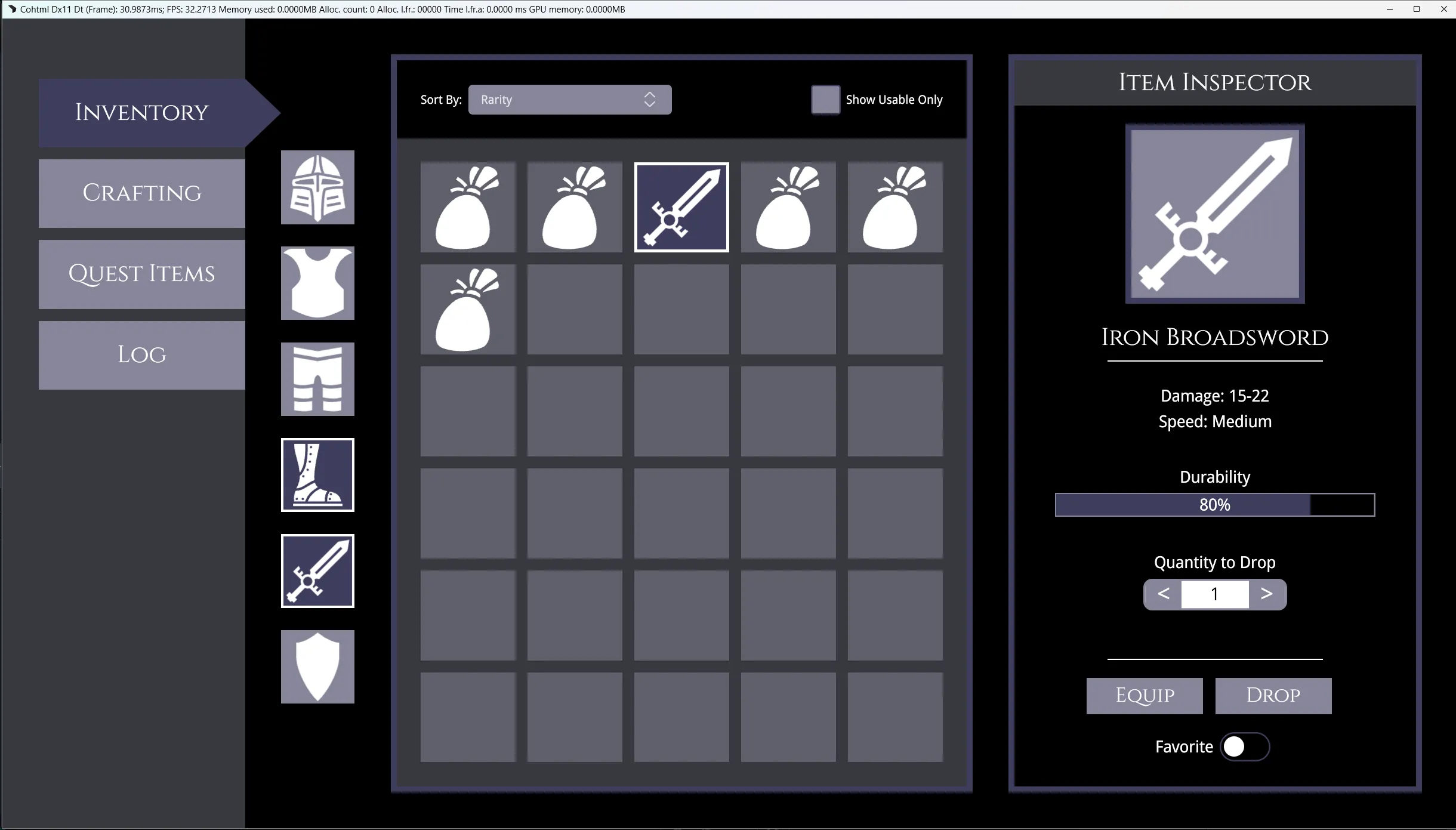Click the pouch in the second row
This screenshot has width=1456, height=830.
point(468,309)
